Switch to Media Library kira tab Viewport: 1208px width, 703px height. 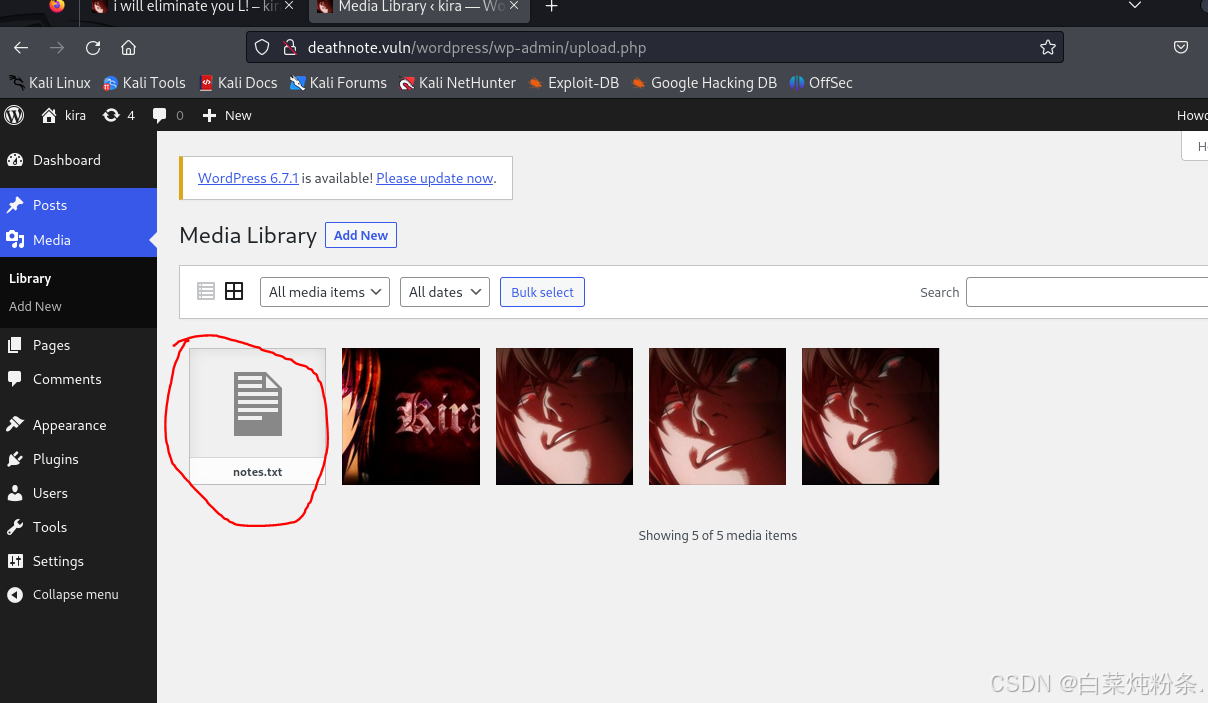(420, 7)
